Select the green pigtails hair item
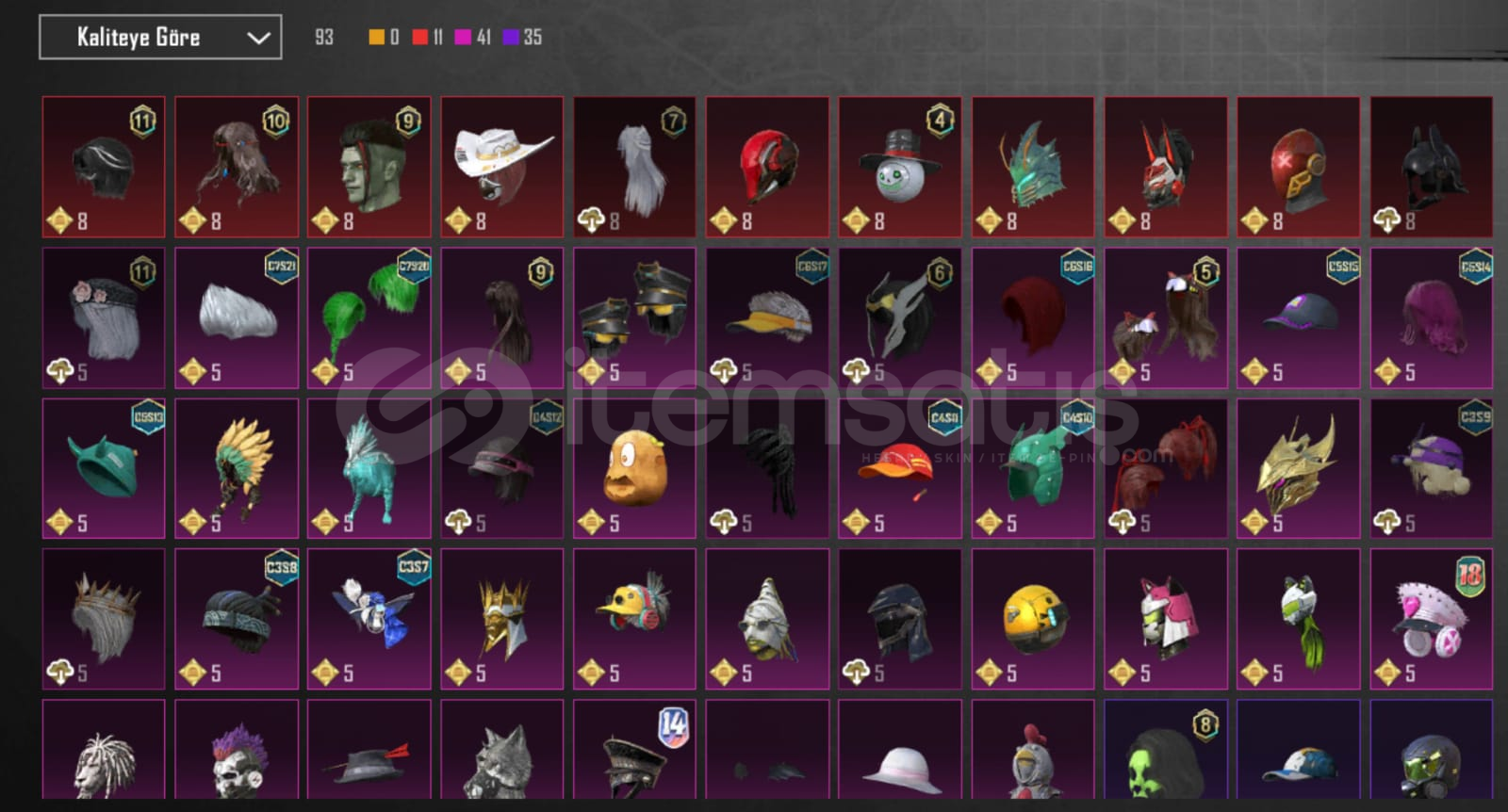The image size is (1508, 812). (369, 317)
